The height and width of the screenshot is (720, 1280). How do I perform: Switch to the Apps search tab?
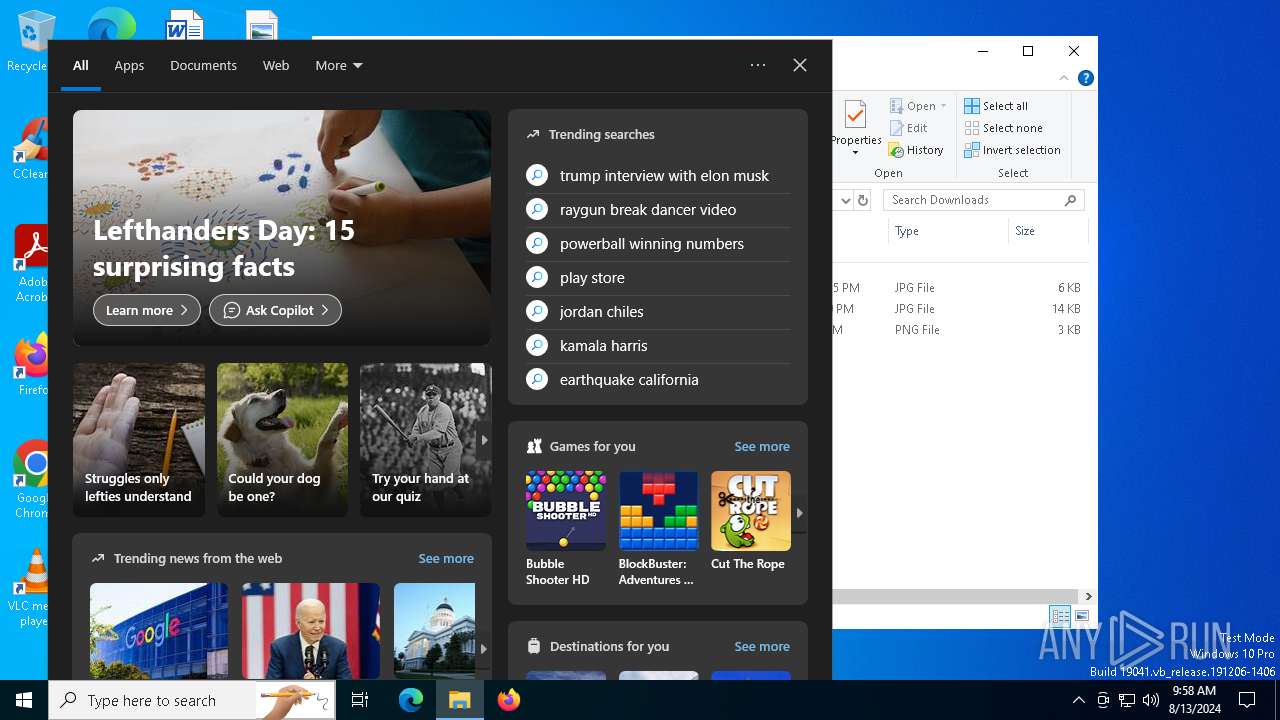[x=129, y=65]
